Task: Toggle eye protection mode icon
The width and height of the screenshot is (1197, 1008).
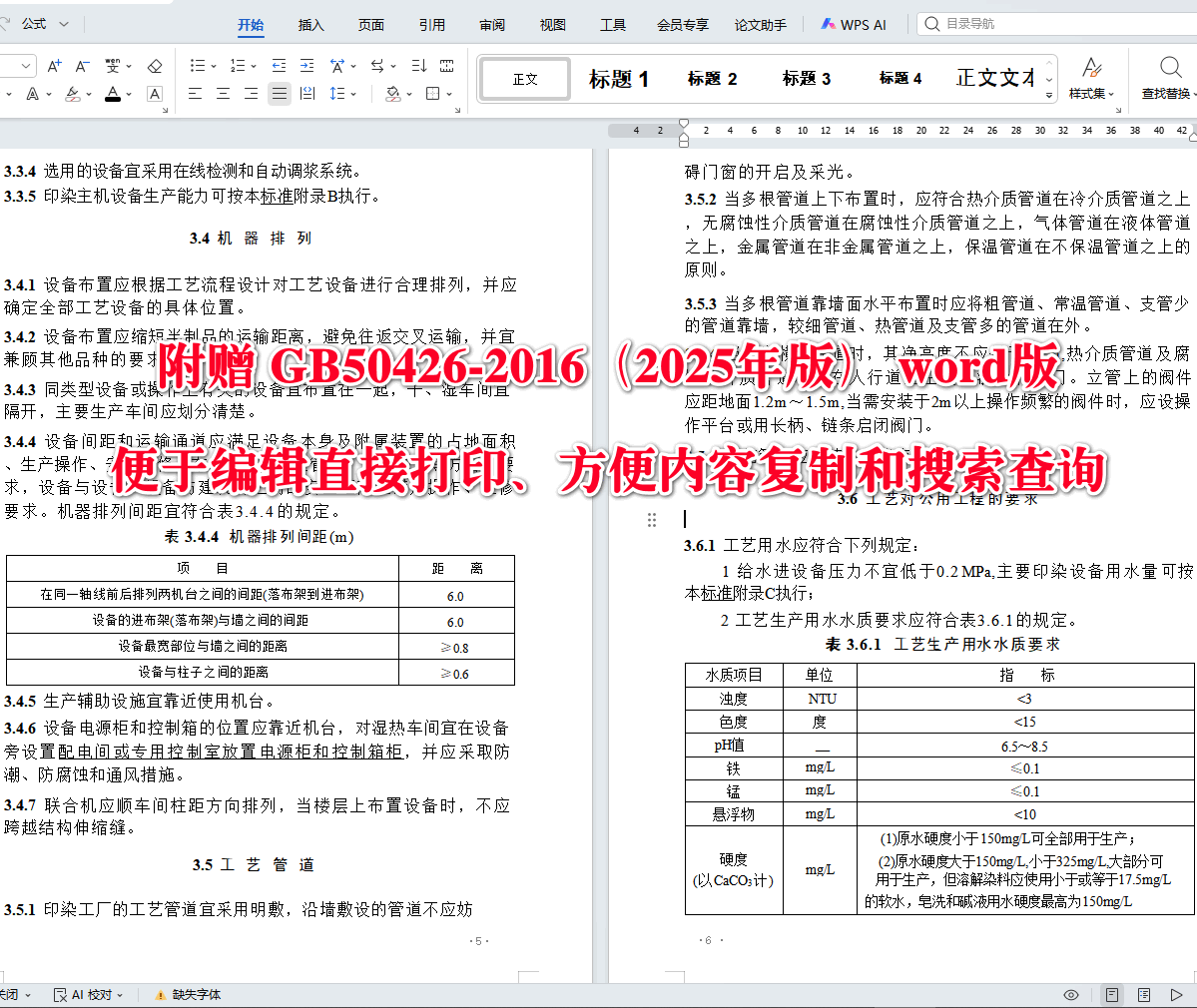Action: (x=1071, y=994)
